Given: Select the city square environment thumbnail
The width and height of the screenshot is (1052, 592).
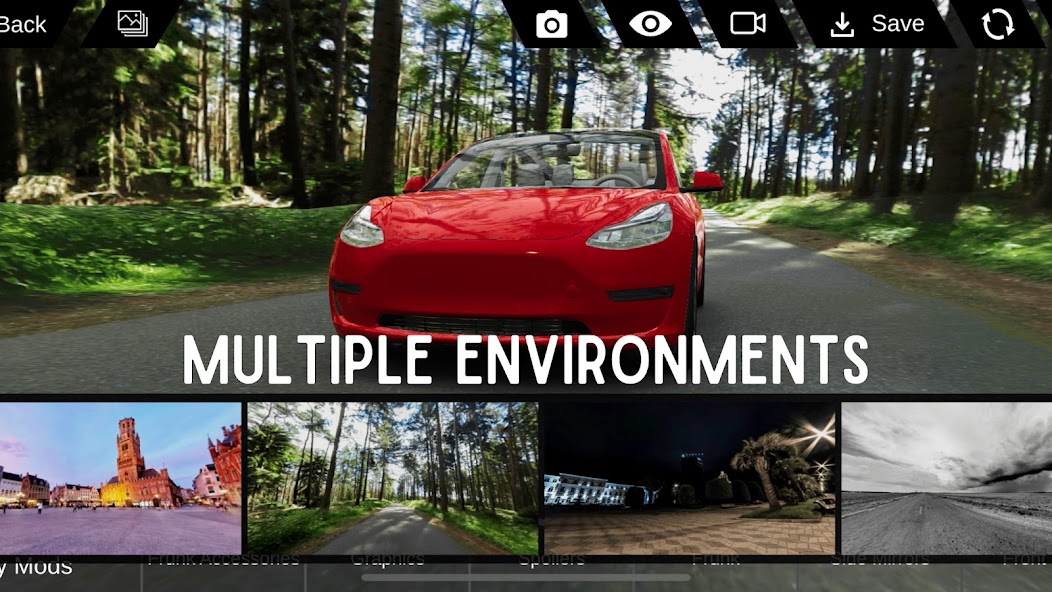Looking at the screenshot, I should coord(120,478).
